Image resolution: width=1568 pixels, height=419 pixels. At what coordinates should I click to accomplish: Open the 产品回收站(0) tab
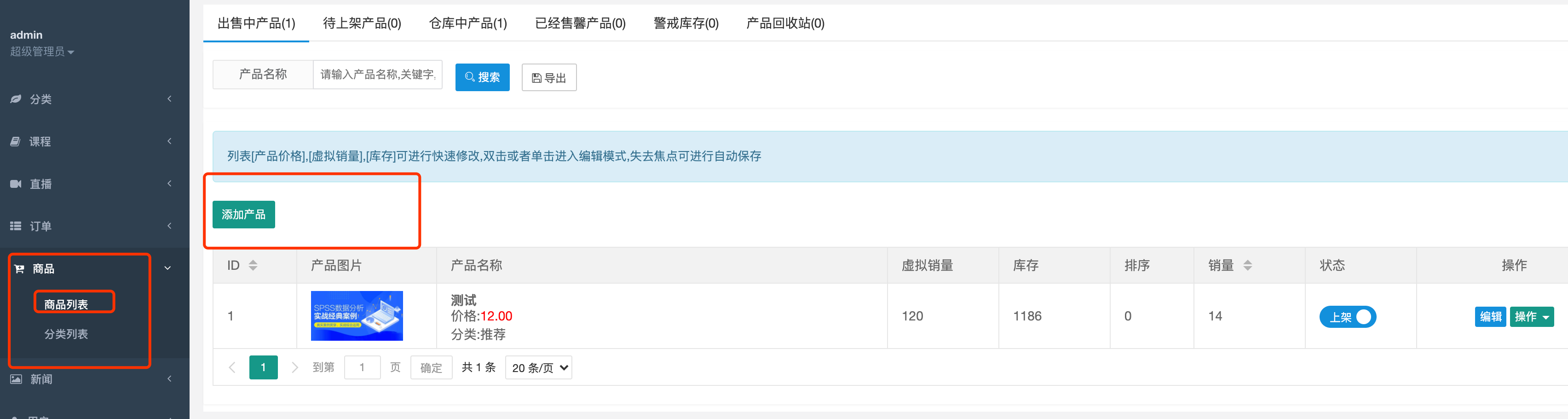(785, 23)
